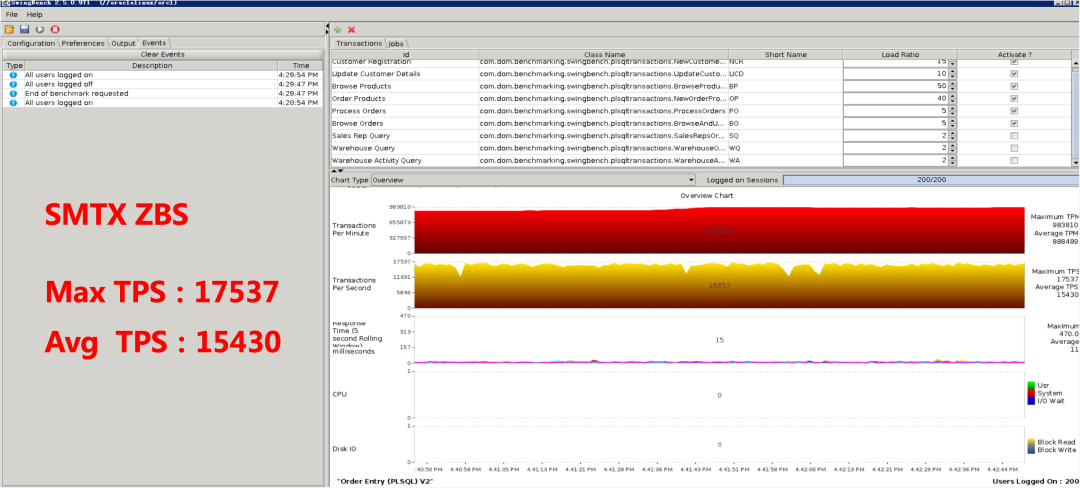Screen dimensions: 1080x488
Task: Click the Clear Events button
Action: tap(163, 54)
